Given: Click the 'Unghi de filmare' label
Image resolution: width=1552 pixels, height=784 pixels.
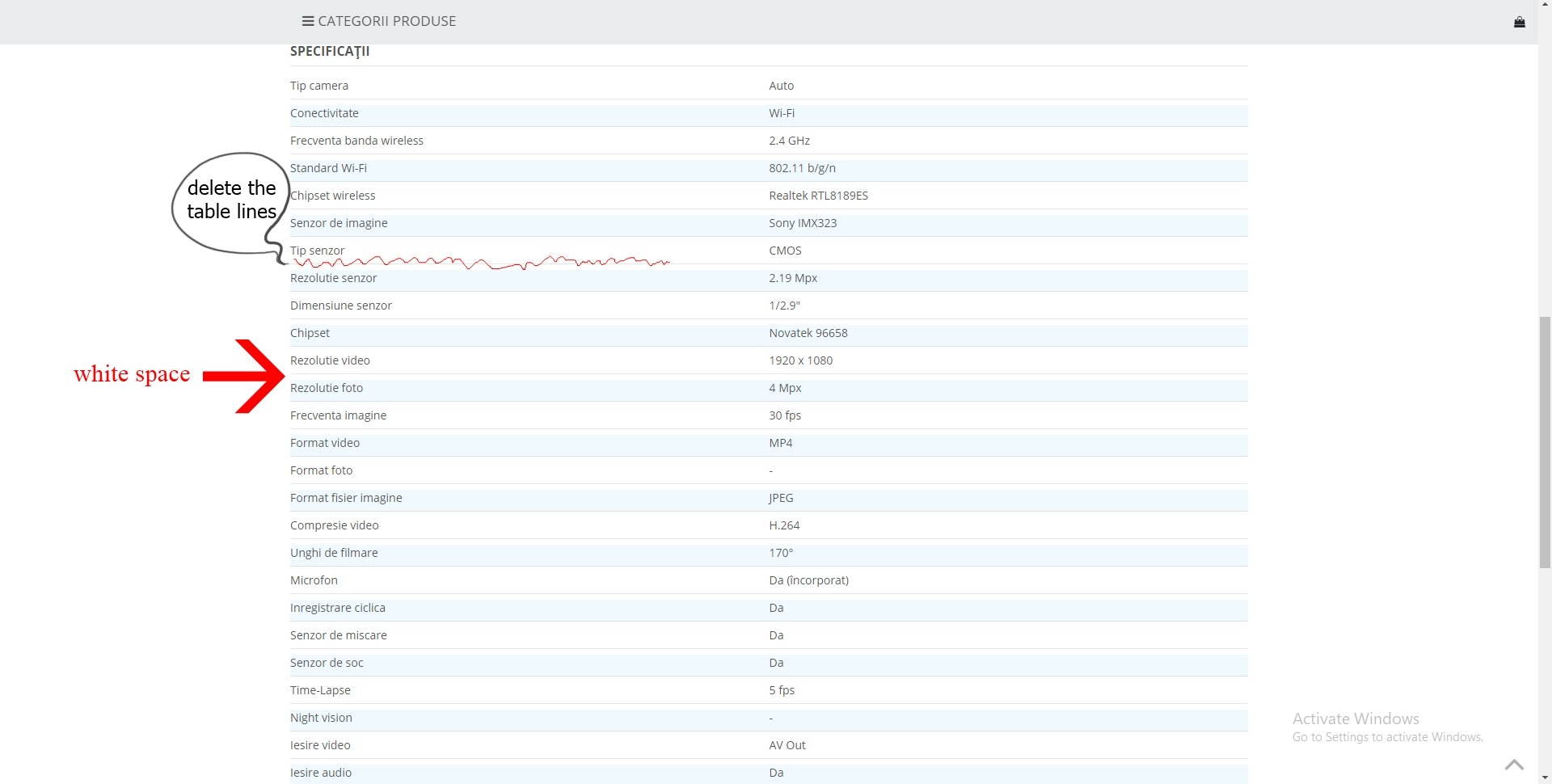Looking at the screenshot, I should pos(334,553).
